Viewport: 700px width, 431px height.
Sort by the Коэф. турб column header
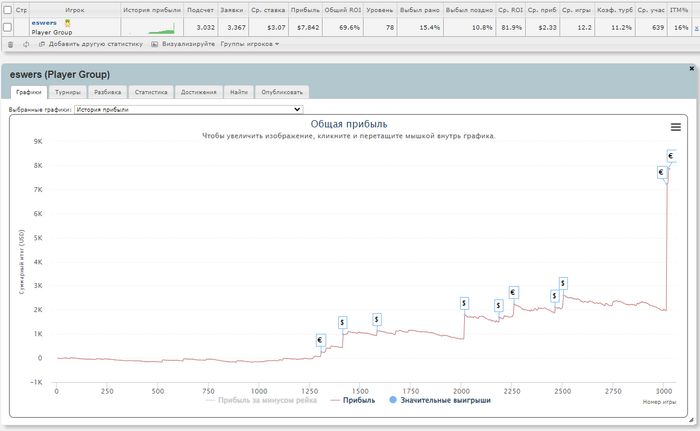(615, 10)
